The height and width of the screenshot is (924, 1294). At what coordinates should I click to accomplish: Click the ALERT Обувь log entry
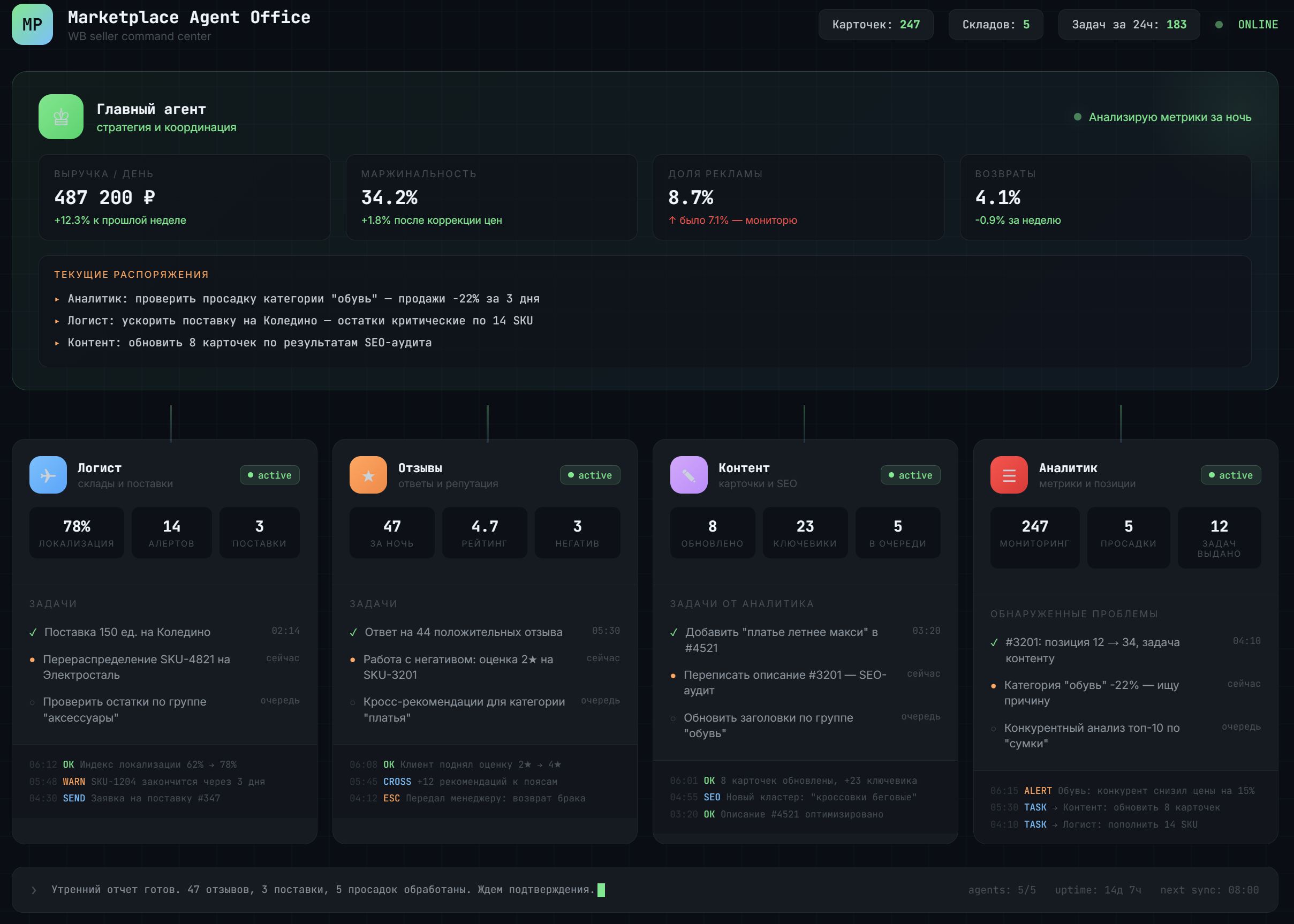click(x=1122, y=791)
